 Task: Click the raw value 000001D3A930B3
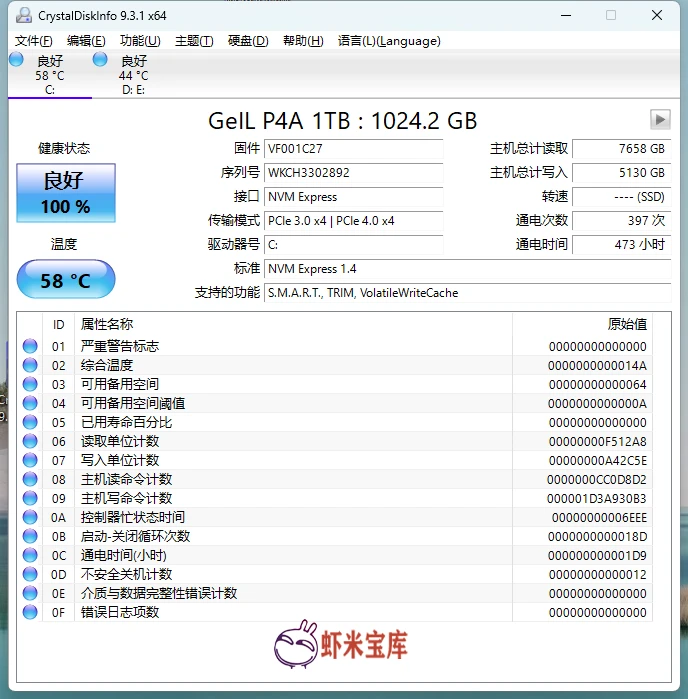pos(597,498)
